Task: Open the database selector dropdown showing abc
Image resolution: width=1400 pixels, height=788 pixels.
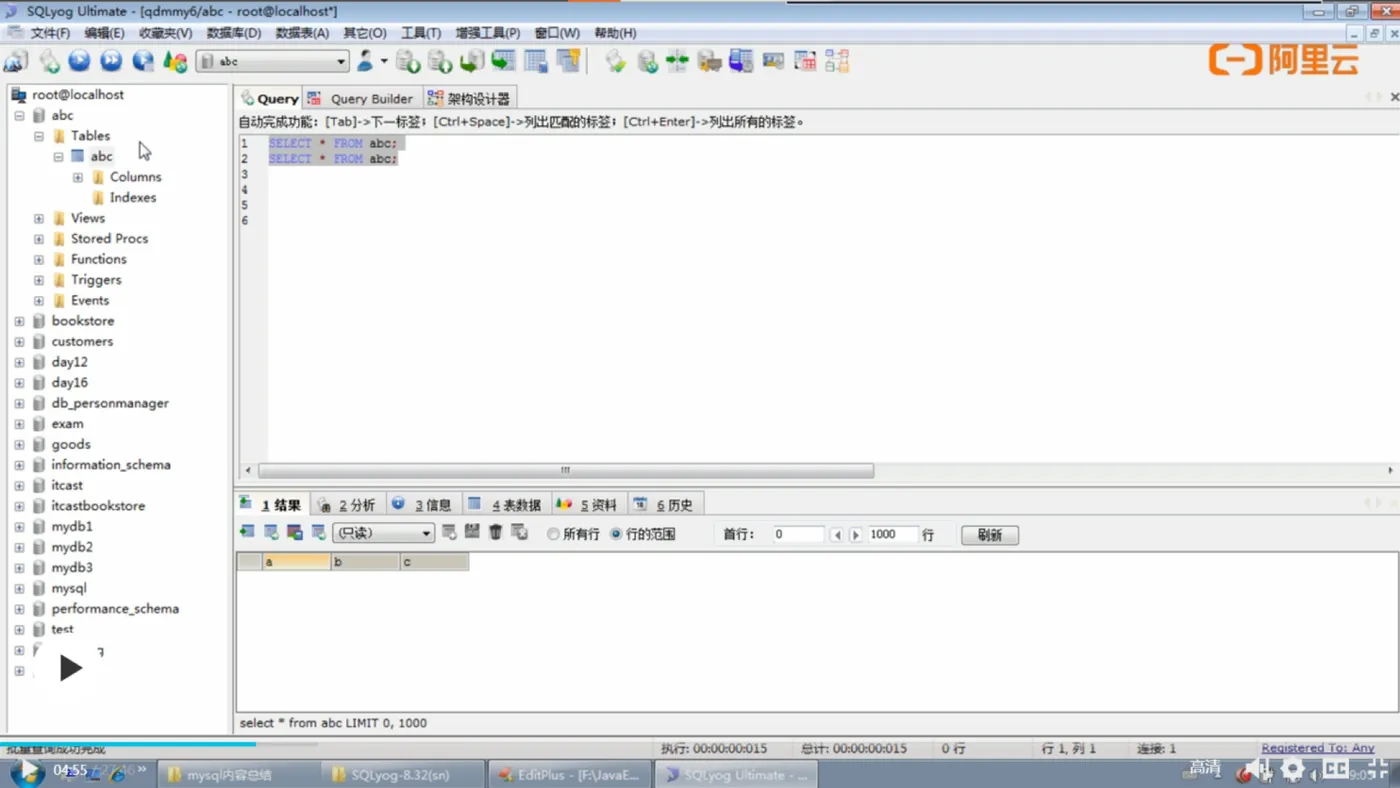Action: pyautogui.click(x=272, y=62)
